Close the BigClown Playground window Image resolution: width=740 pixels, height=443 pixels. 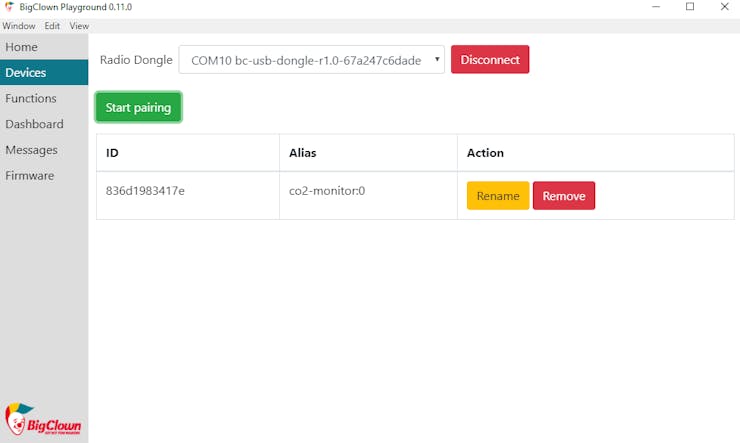click(724, 7)
